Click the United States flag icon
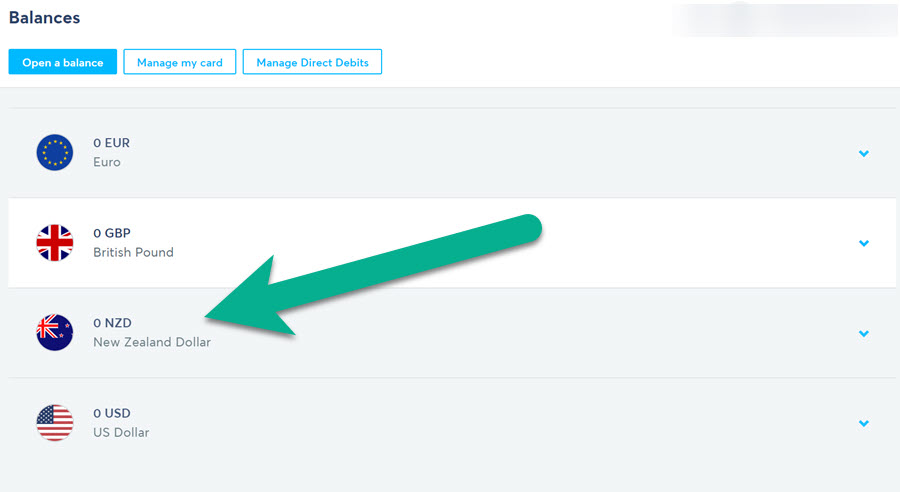 55,423
